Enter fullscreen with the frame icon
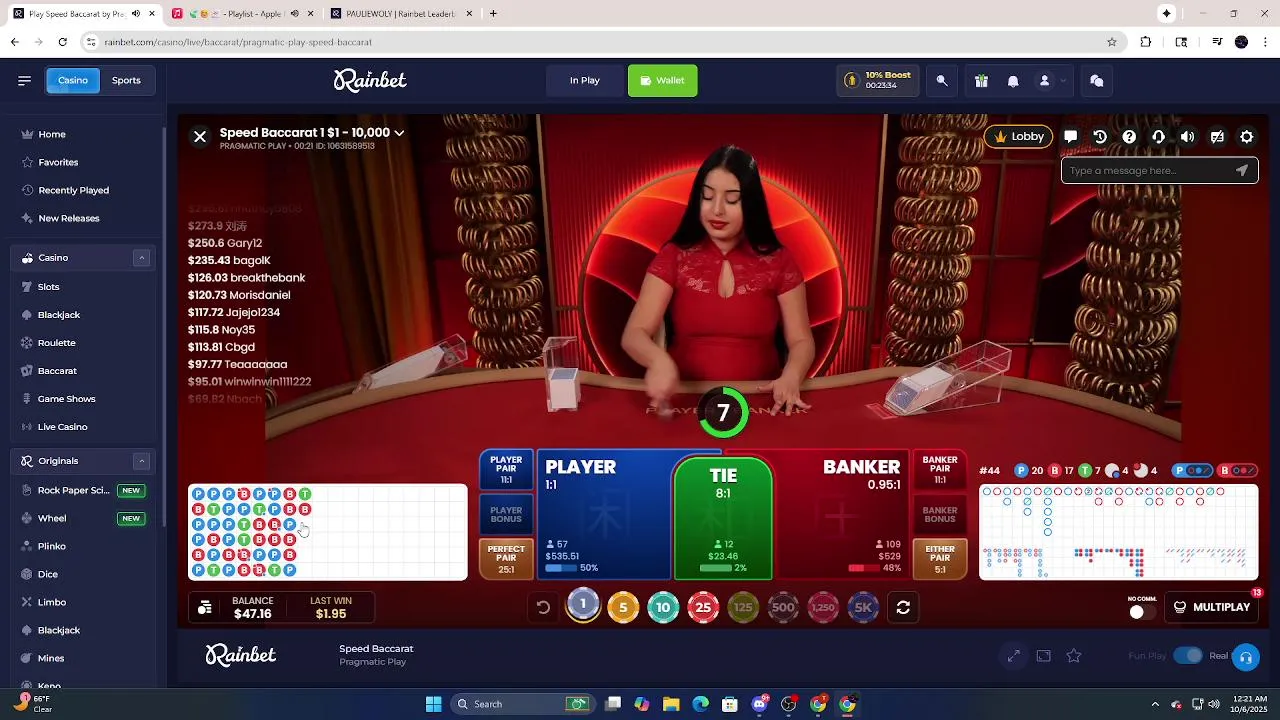Image resolution: width=1280 pixels, height=720 pixels. (x=1043, y=656)
